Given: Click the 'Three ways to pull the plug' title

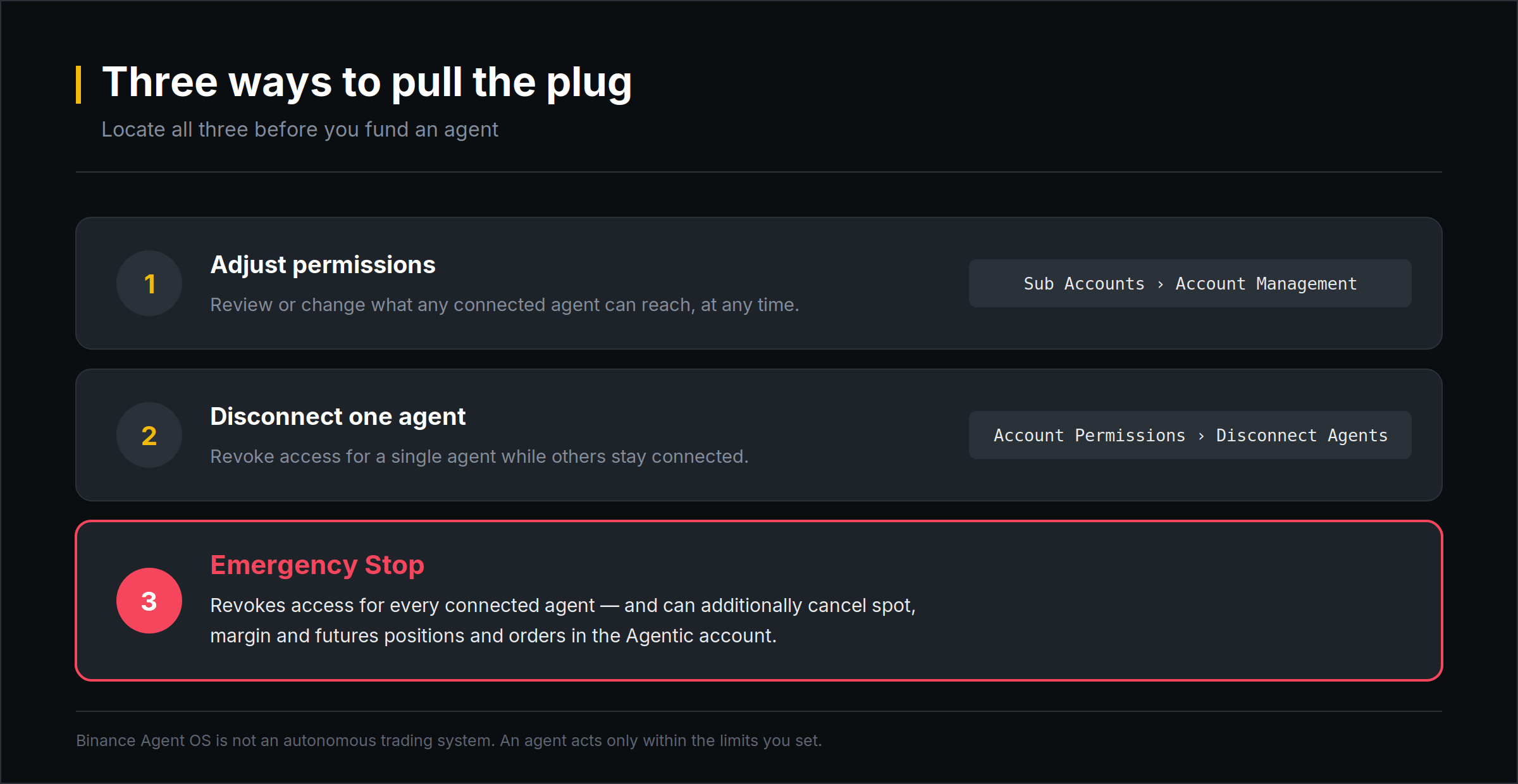Looking at the screenshot, I should pyautogui.click(x=367, y=83).
